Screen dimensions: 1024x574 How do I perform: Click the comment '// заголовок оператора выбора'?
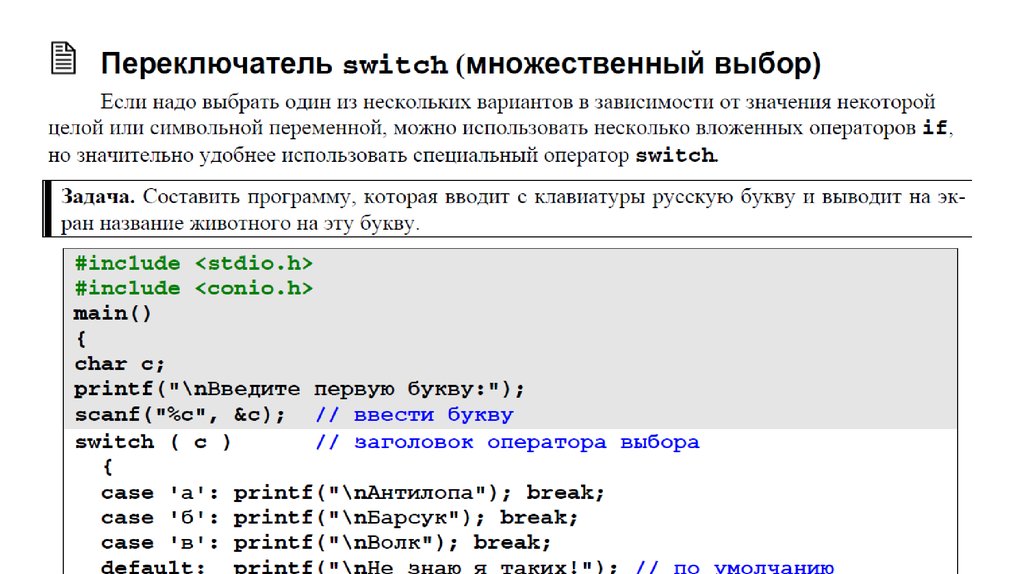(x=507, y=442)
